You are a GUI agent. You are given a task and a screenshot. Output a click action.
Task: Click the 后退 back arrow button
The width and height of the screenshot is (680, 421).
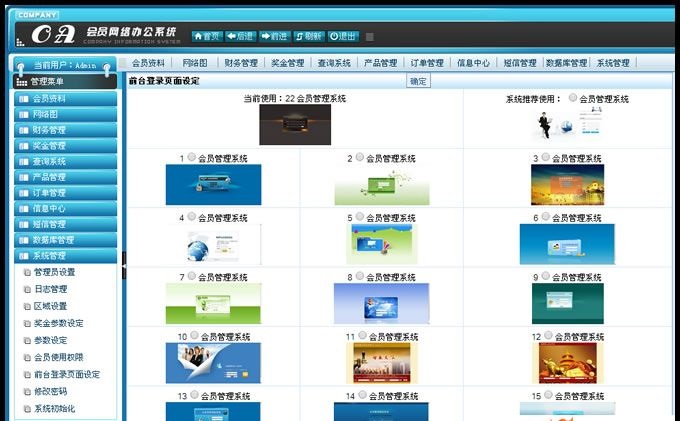coord(241,36)
